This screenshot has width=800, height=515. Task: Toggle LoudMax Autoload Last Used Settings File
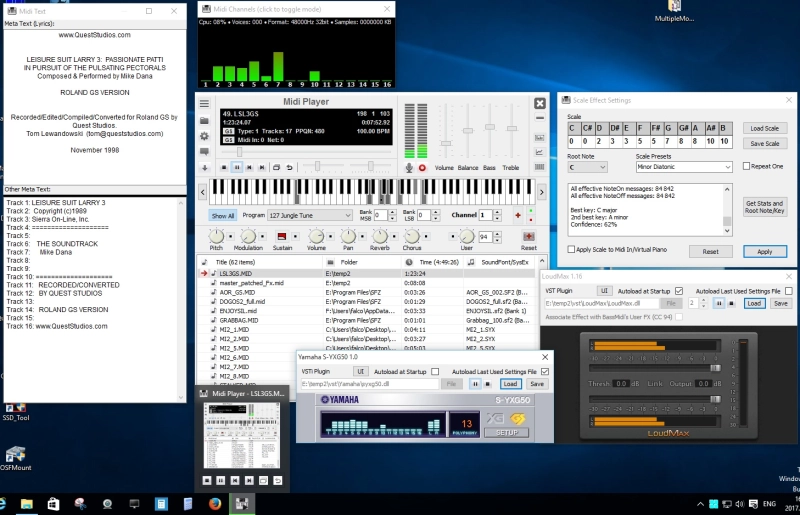[789, 291]
